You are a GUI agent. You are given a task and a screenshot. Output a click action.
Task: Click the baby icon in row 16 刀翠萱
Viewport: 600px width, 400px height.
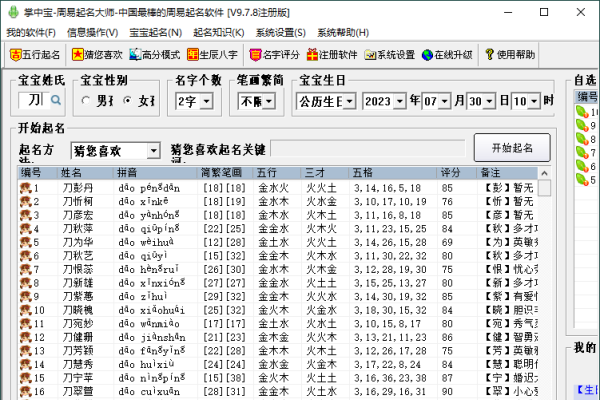[x=26, y=392]
